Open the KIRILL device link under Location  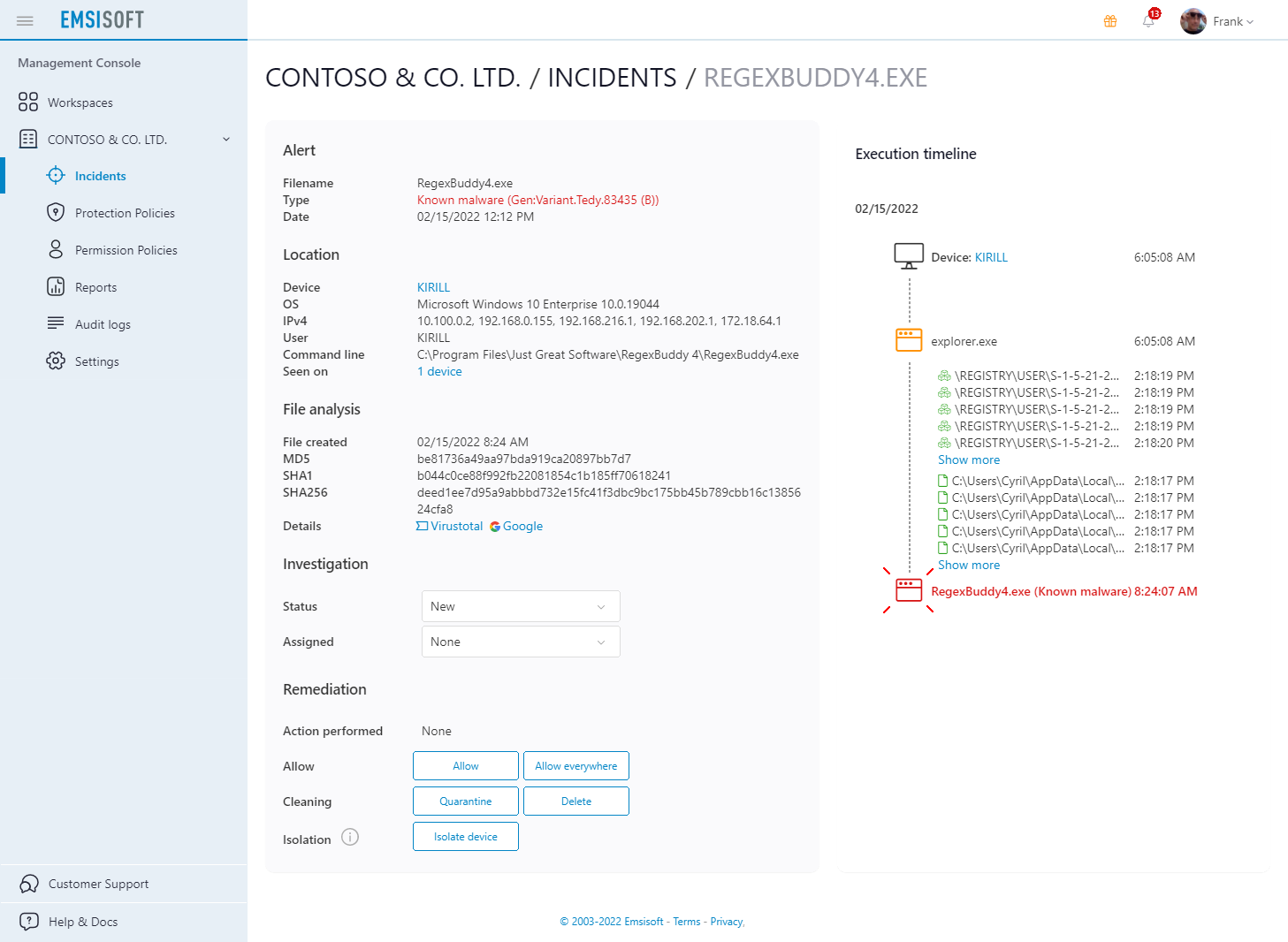click(433, 287)
